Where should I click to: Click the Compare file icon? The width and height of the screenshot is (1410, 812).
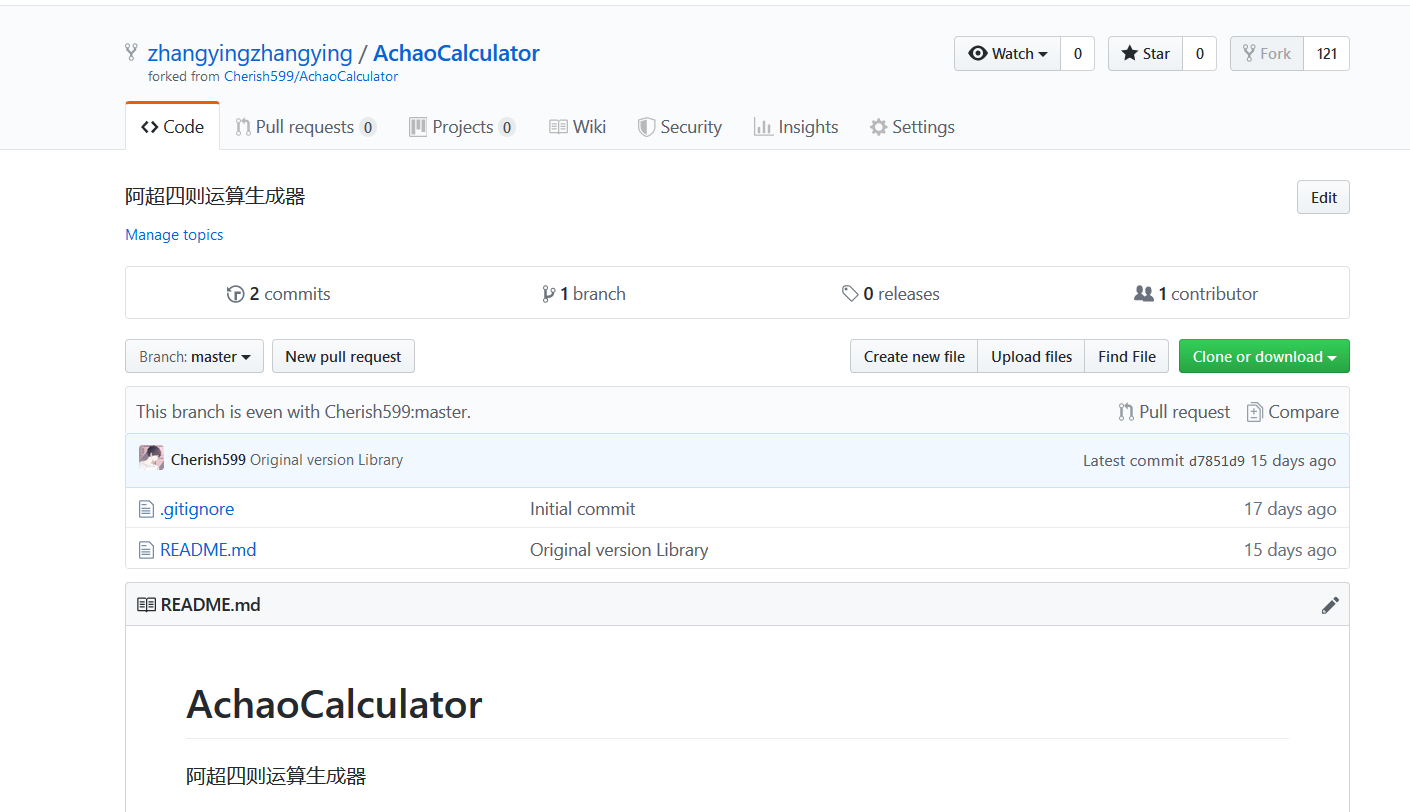tap(1255, 412)
